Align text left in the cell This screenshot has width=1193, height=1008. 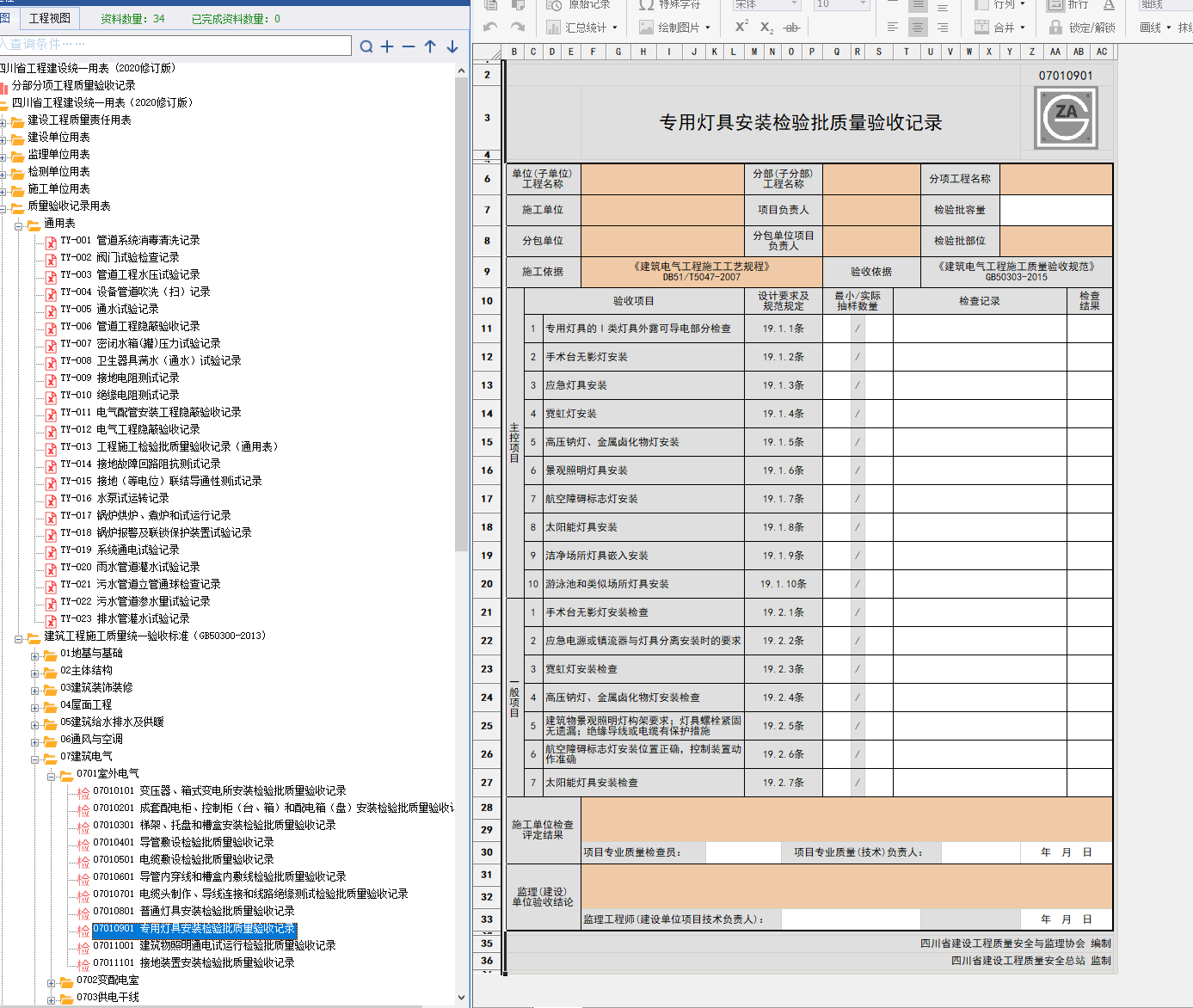[x=893, y=28]
